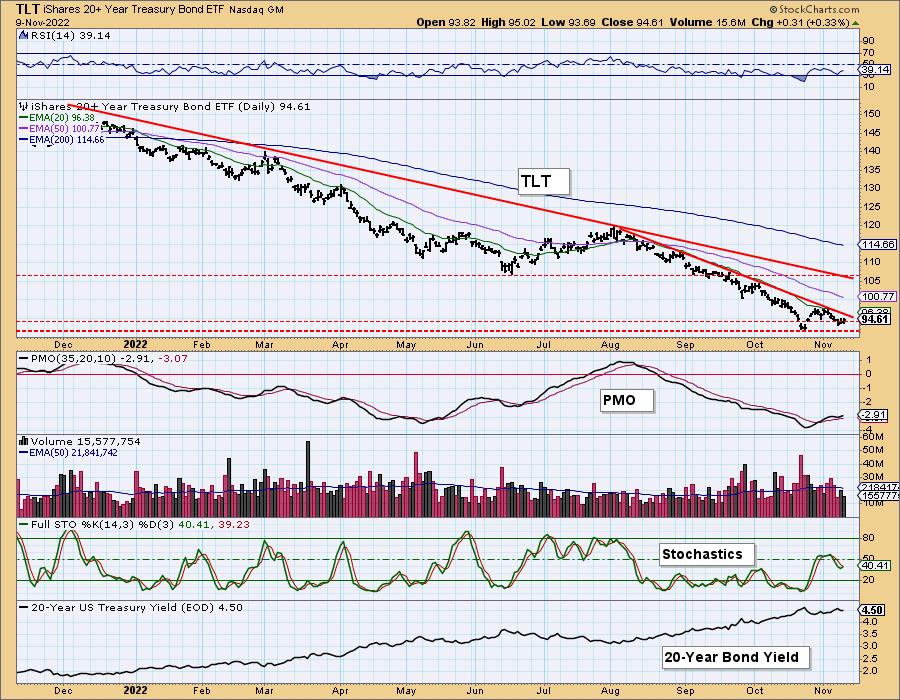Click the 2022 label on price time axis
900x700 pixels.
135,344
